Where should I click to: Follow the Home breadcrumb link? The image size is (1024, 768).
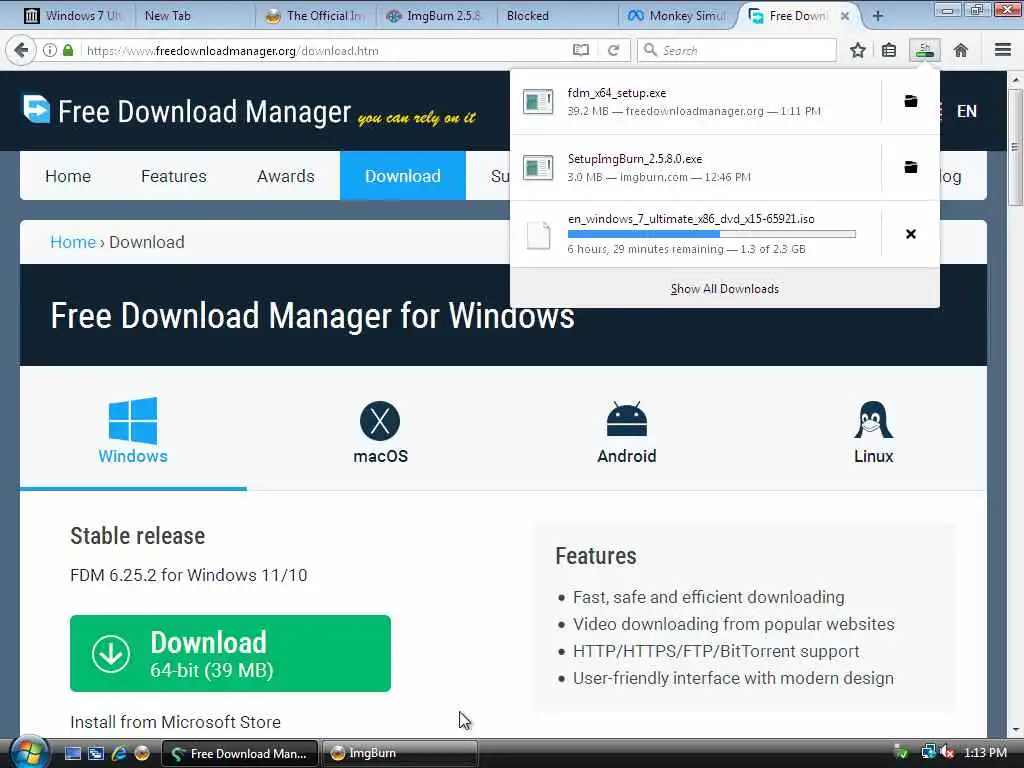(x=73, y=242)
